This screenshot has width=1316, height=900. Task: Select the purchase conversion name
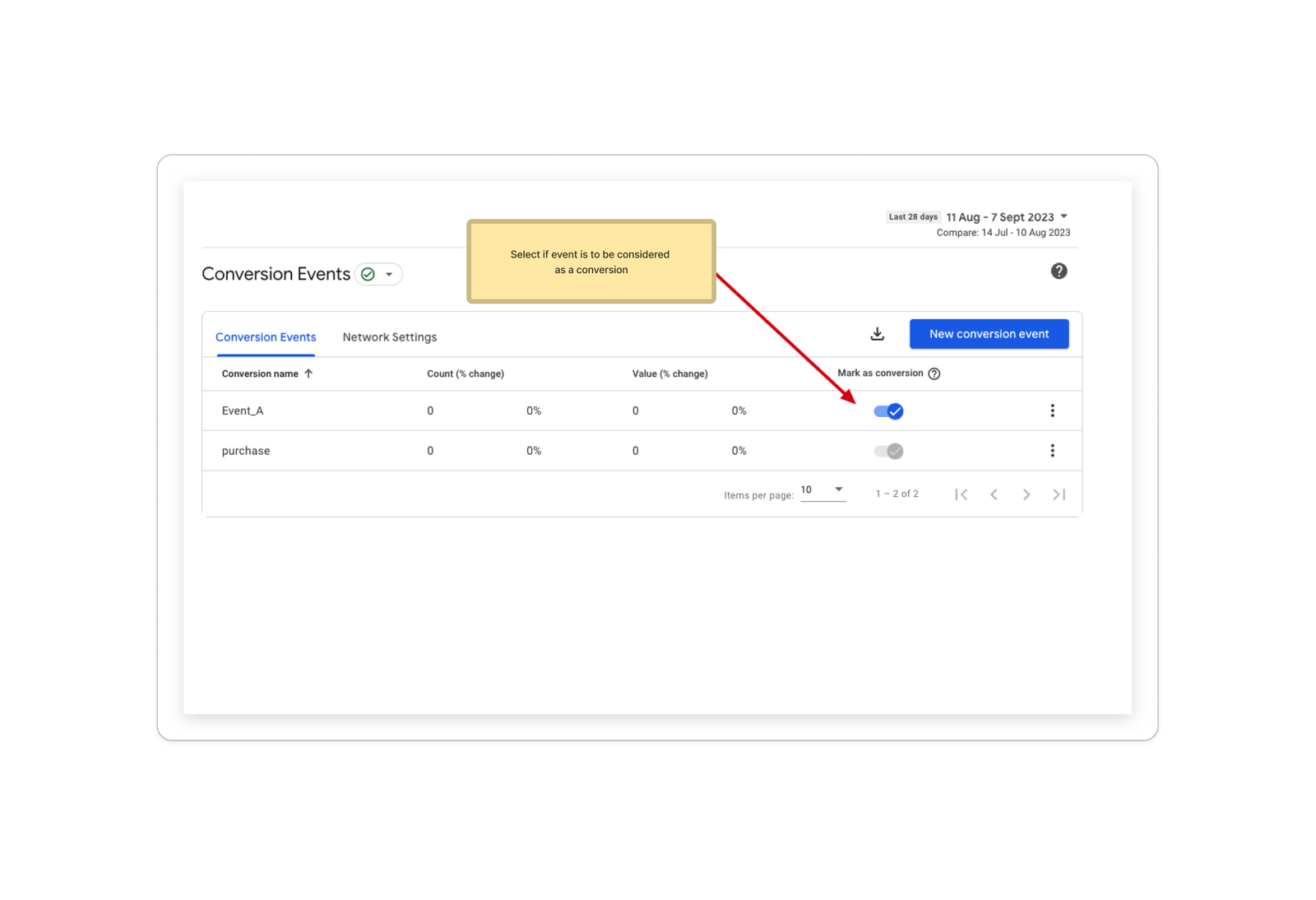(x=246, y=451)
